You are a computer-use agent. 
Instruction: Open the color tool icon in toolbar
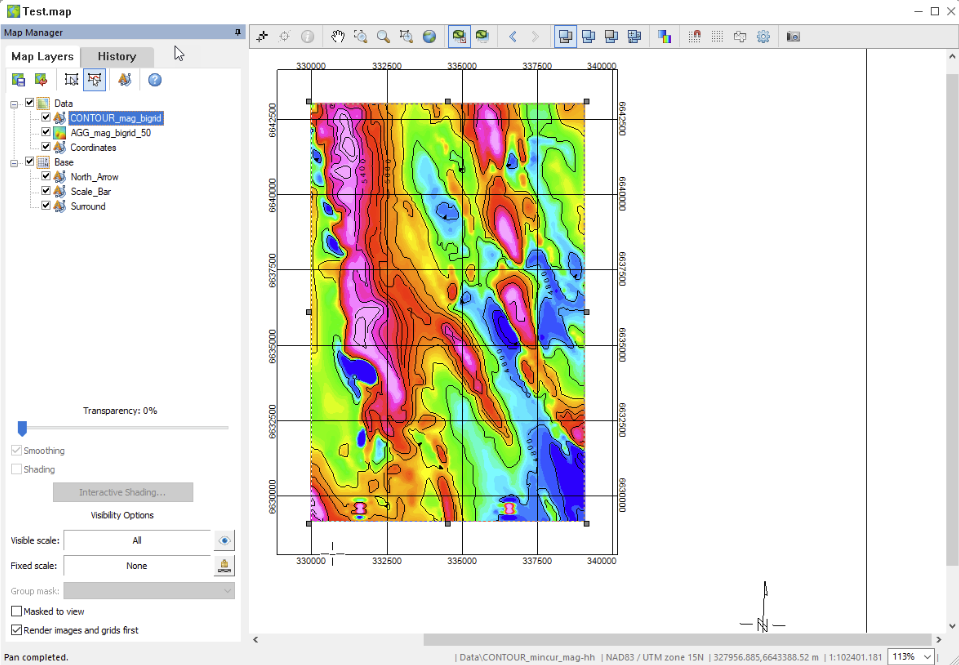[x=665, y=37]
